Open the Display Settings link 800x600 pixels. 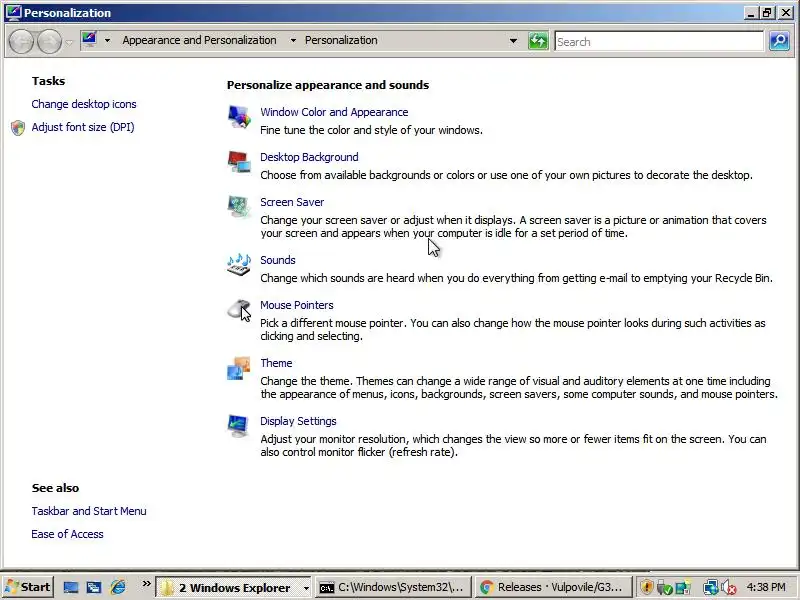tap(298, 421)
